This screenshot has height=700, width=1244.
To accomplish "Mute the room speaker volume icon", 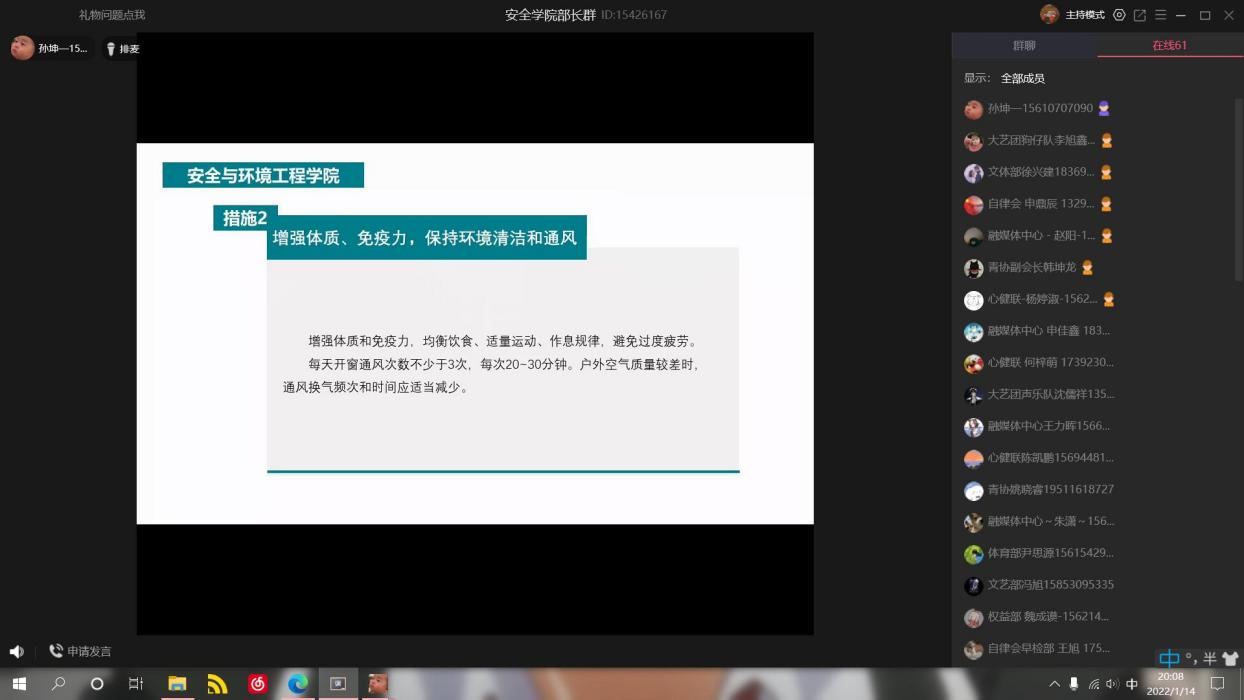I will [x=16, y=652].
